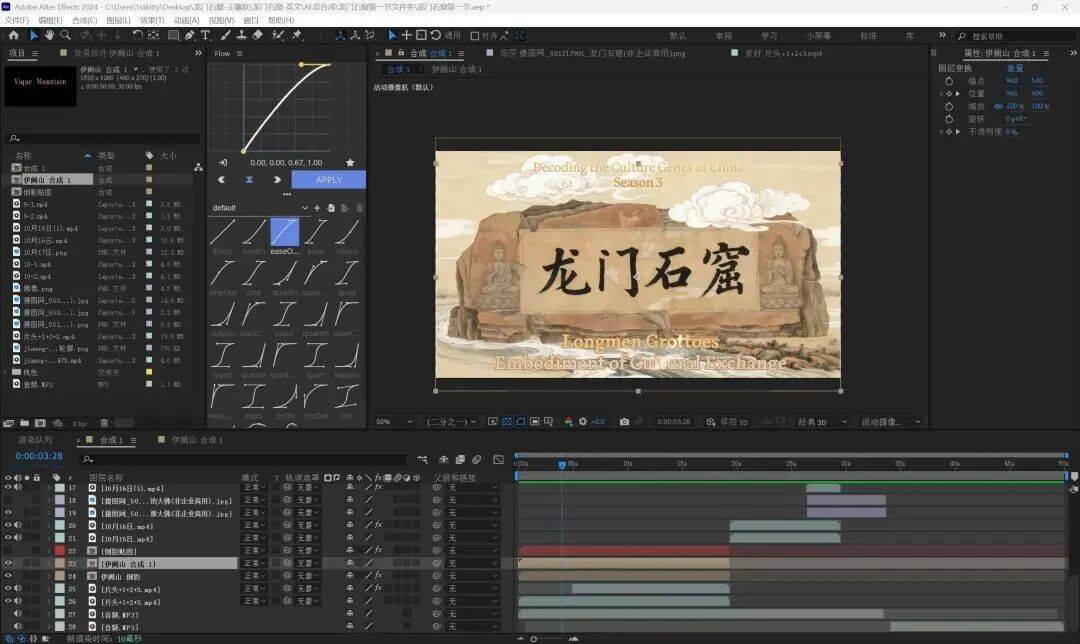Pick the Type (T) tool
The height and width of the screenshot is (644, 1080).
pos(206,35)
